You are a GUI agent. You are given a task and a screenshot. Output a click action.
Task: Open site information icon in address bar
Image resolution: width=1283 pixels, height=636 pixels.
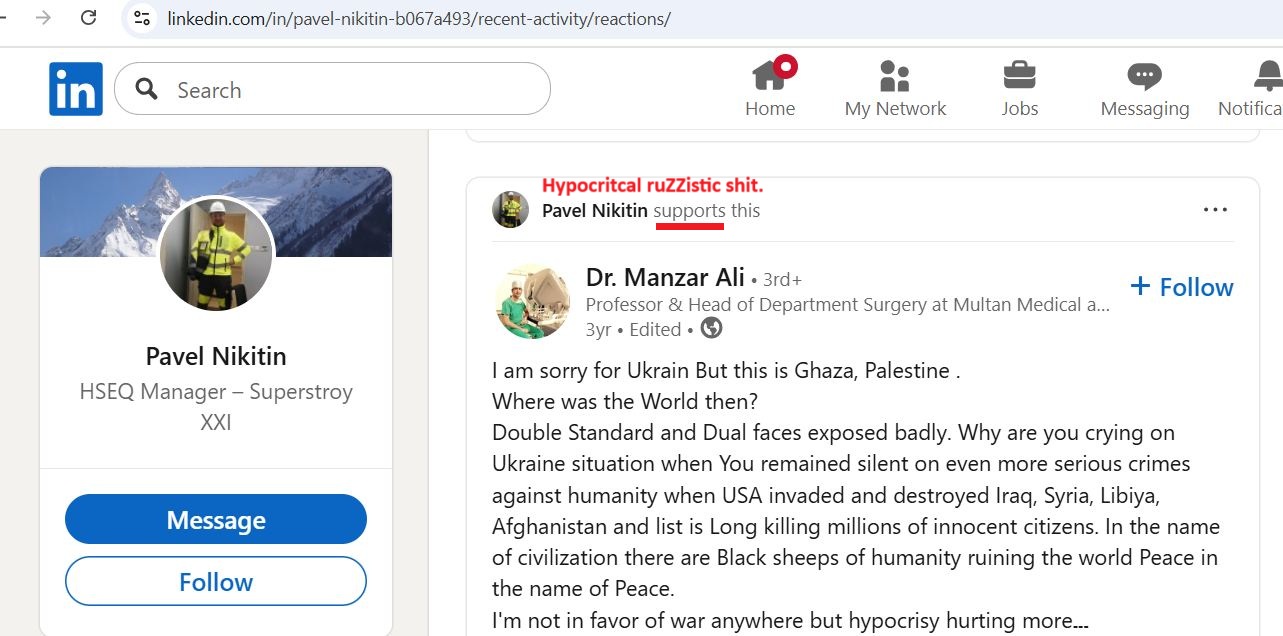click(x=142, y=18)
